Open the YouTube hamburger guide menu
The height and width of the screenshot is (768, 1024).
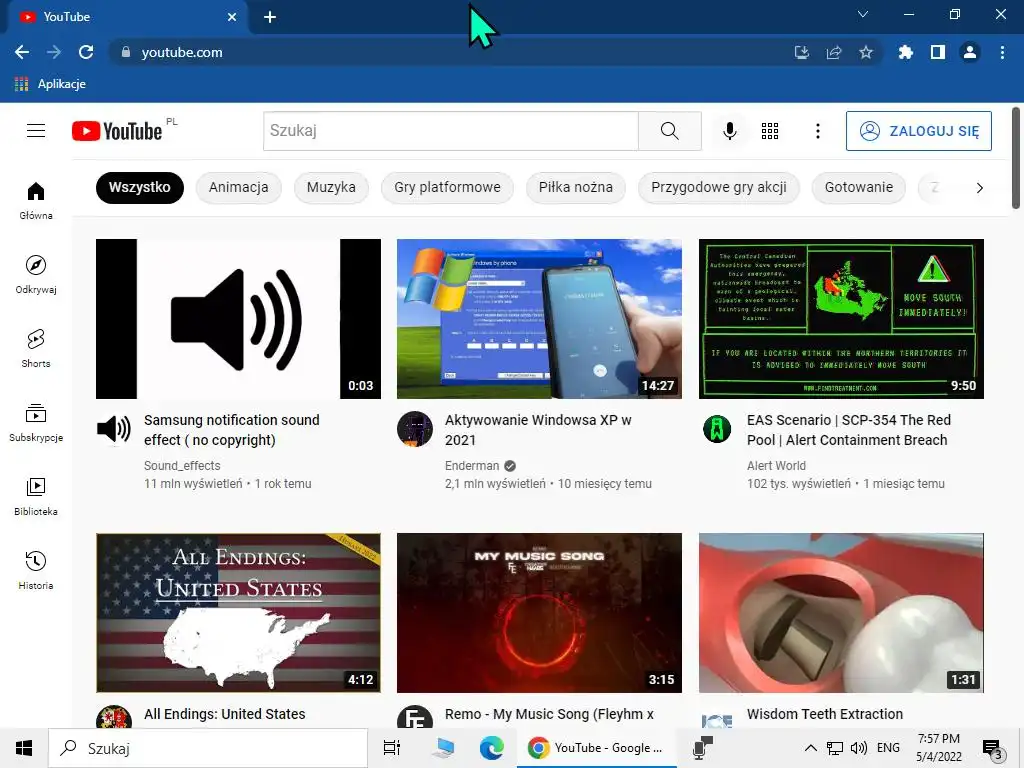(x=36, y=131)
